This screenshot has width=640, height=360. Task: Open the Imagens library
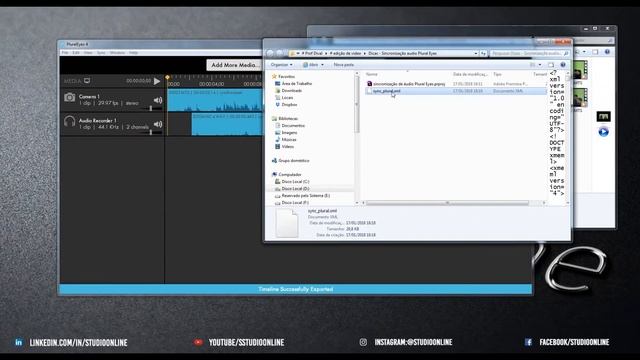pos(287,132)
